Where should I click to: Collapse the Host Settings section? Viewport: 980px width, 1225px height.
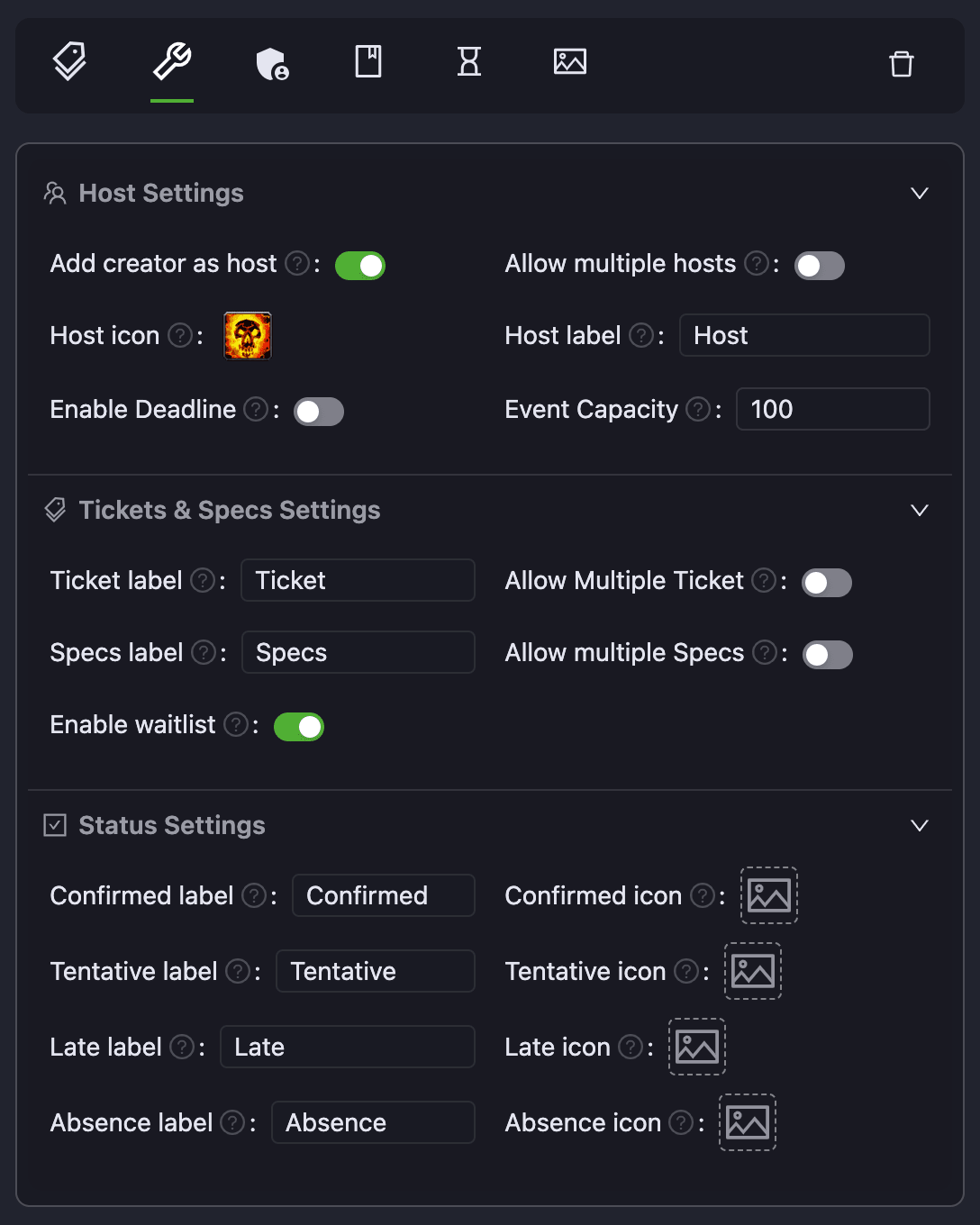click(920, 193)
